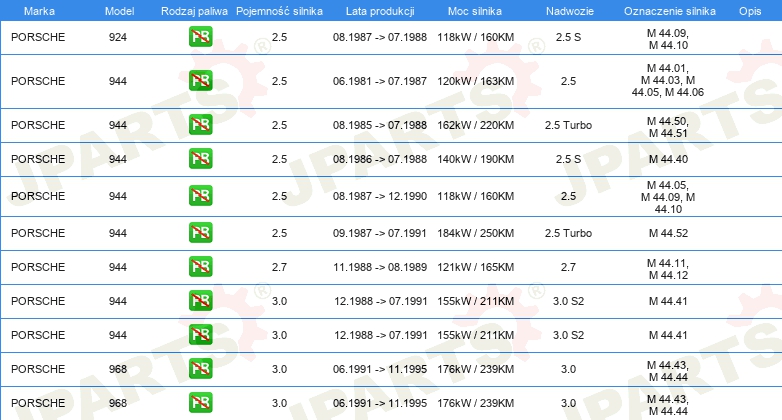Click the fuel icon in the 08.1987 -> 12.1990 row
782x420 pixels.
pyautogui.click(x=200, y=196)
